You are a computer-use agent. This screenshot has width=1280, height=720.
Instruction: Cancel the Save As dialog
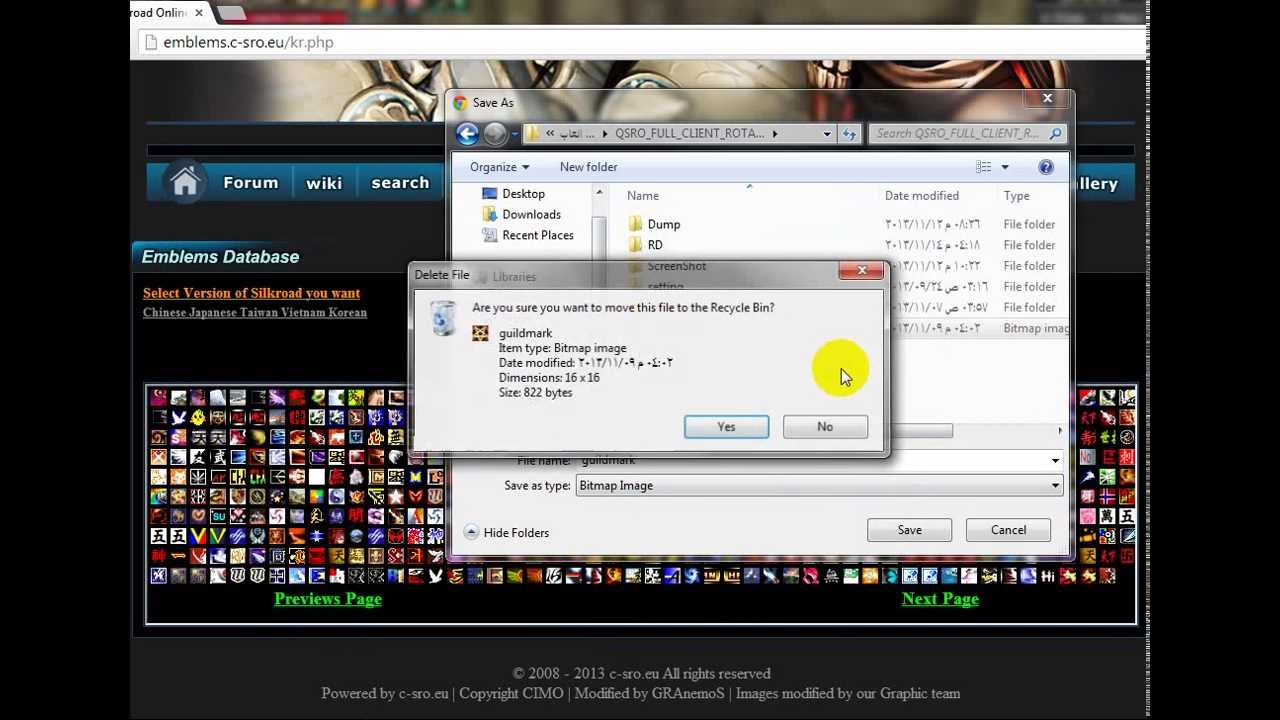click(x=1008, y=530)
